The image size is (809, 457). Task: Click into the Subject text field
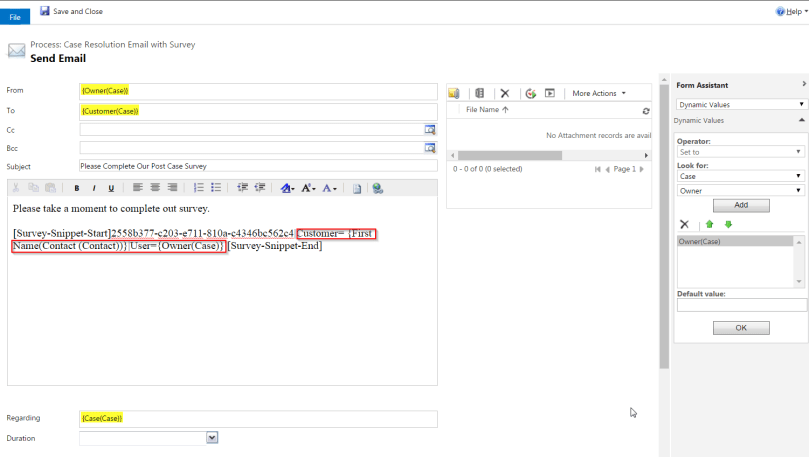[x=258, y=166]
